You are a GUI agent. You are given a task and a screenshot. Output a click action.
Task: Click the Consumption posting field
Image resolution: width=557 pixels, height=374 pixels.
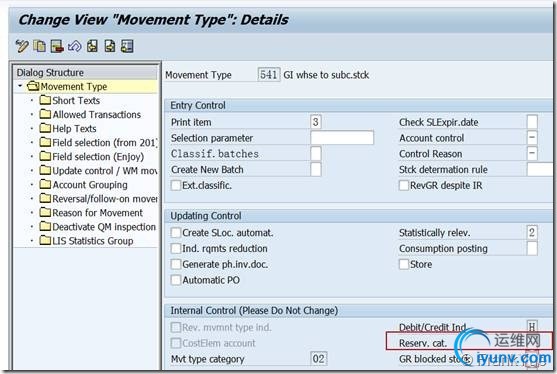pyautogui.click(x=532, y=248)
